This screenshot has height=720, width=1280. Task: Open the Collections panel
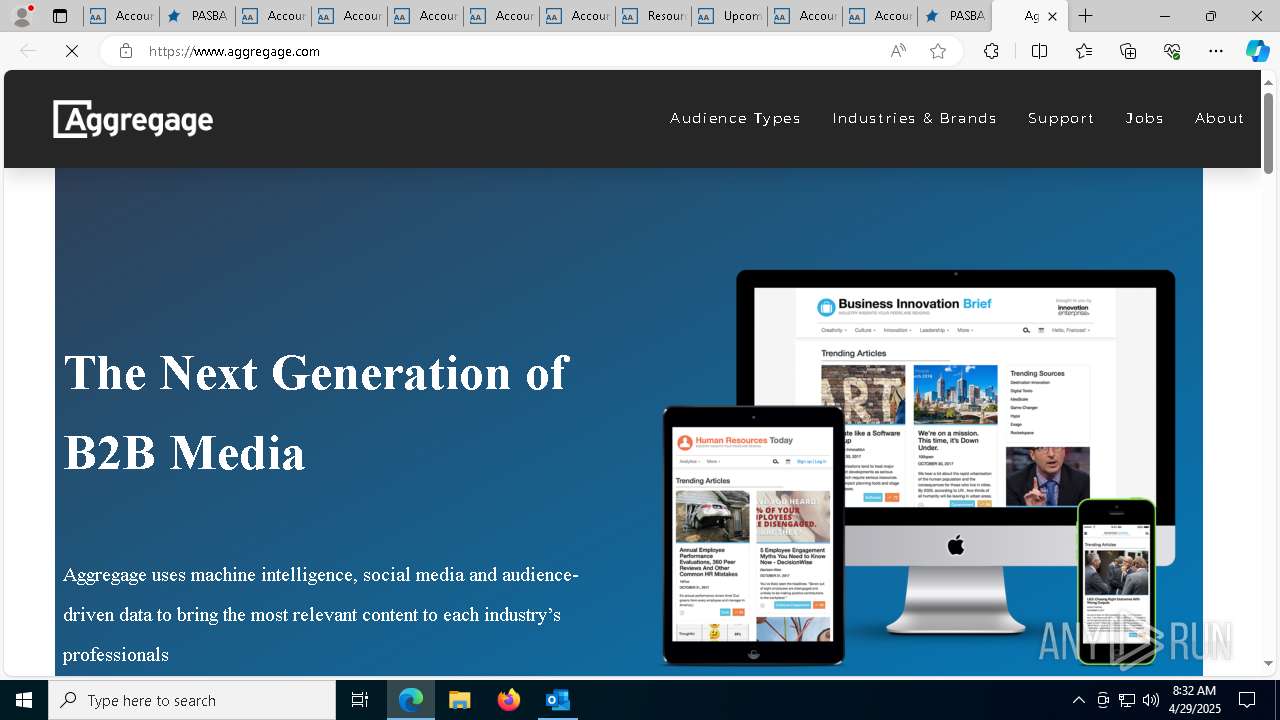pyautogui.click(x=1128, y=51)
